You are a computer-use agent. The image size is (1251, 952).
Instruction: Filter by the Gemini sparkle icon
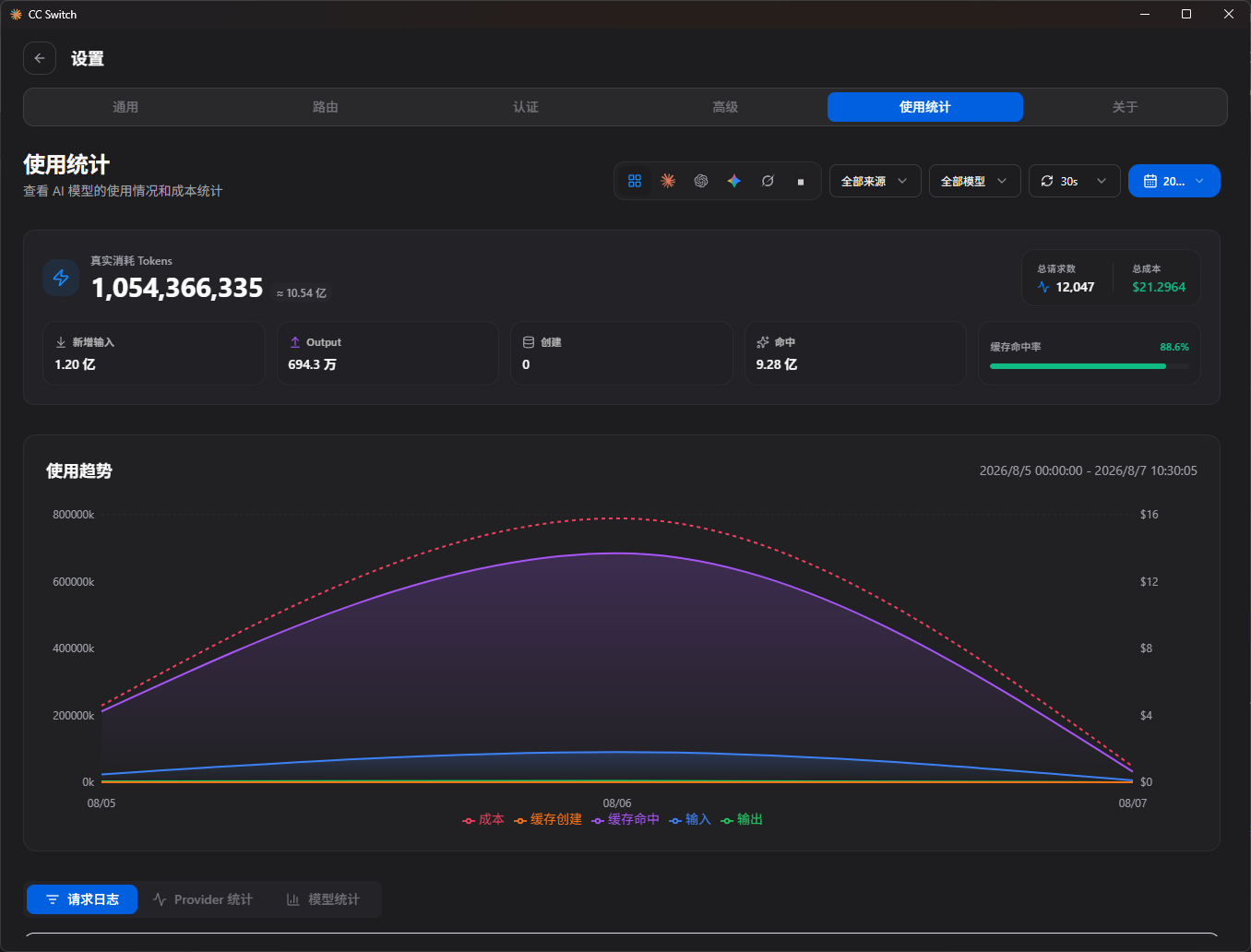(734, 181)
